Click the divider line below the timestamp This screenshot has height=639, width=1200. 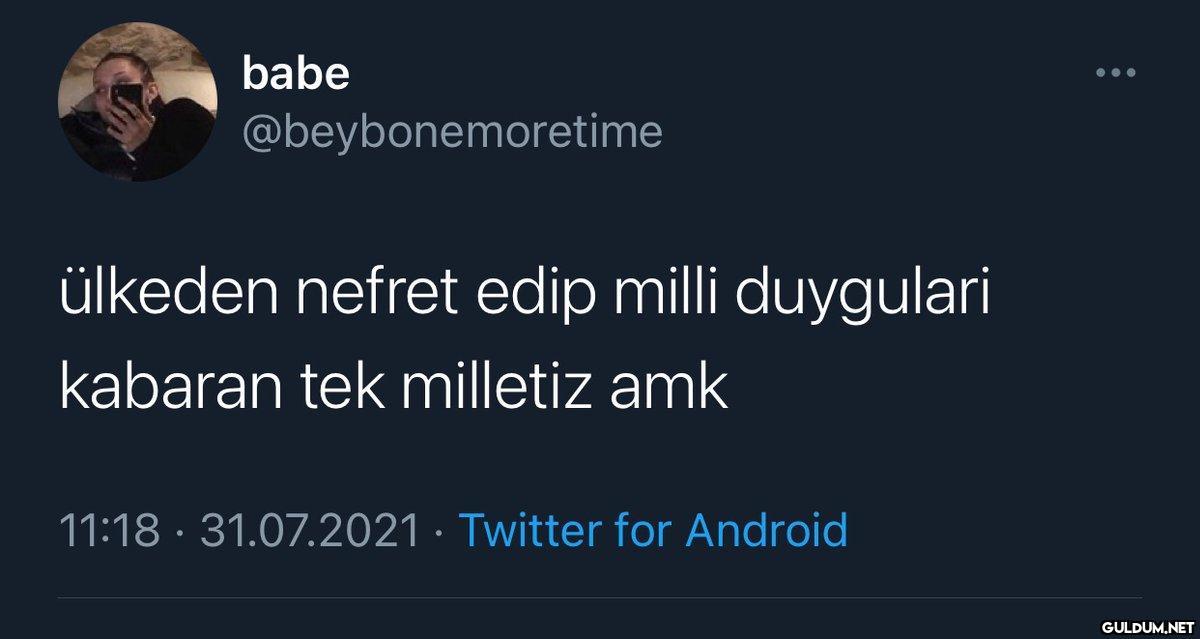pyautogui.click(x=600, y=598)
